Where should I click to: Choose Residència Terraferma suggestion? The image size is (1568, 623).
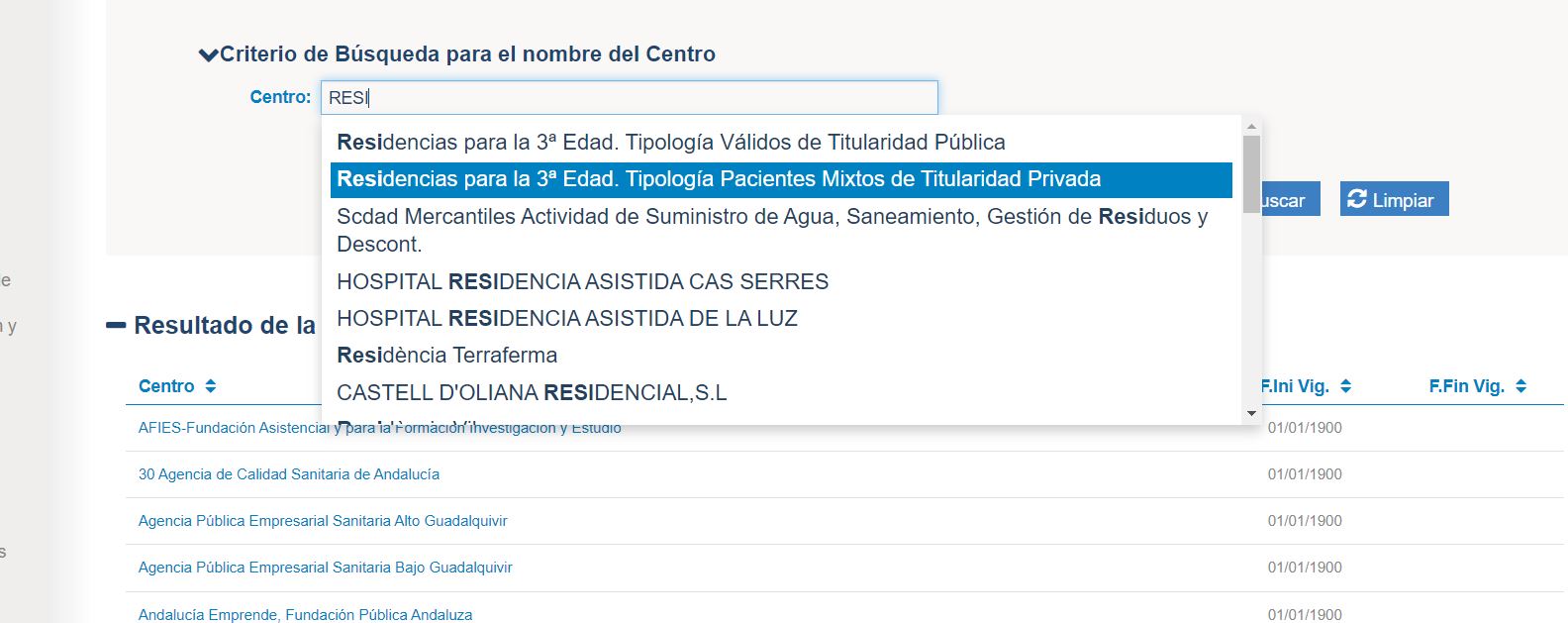tap(781, 355)
